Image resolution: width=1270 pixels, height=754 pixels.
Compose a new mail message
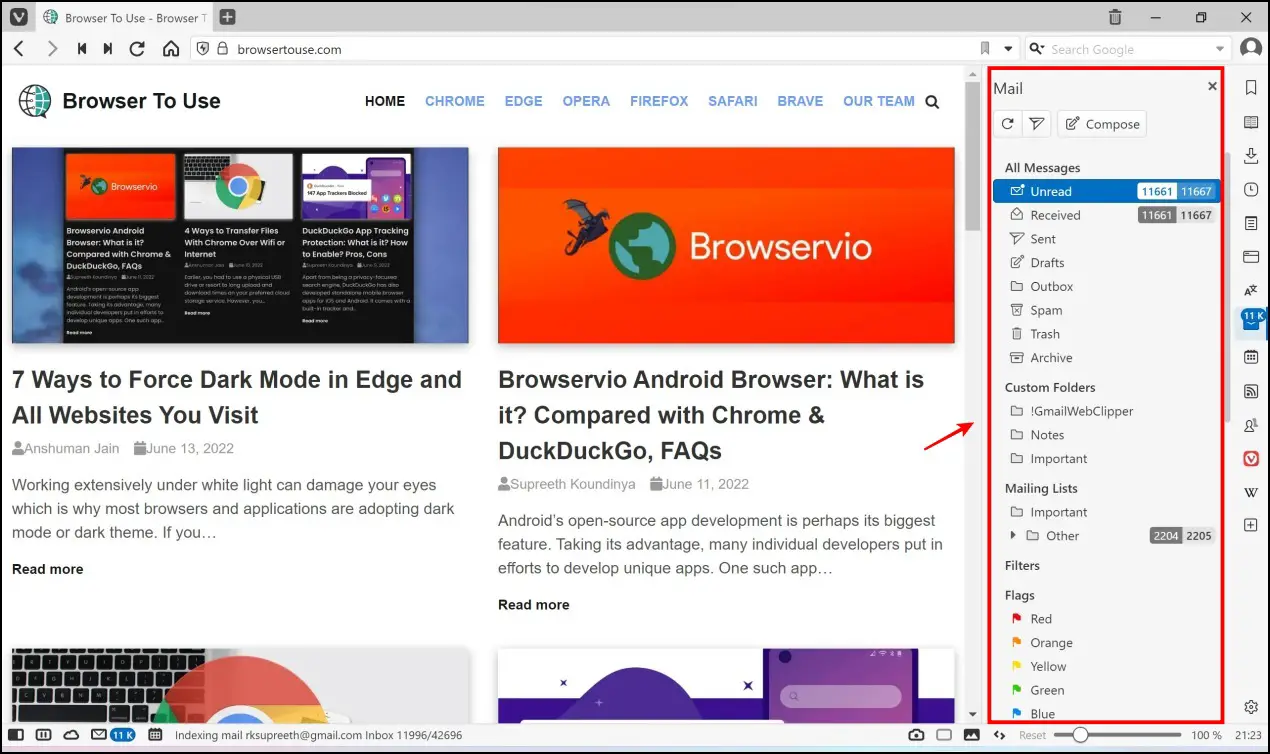[1102, 124]
